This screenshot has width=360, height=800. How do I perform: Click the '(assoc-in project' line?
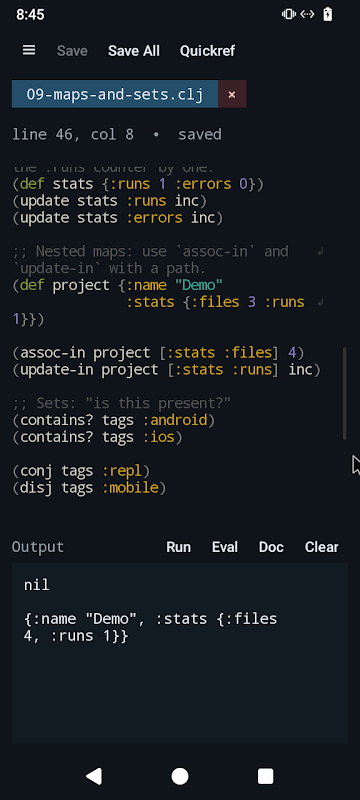click(x=159, y=353)
